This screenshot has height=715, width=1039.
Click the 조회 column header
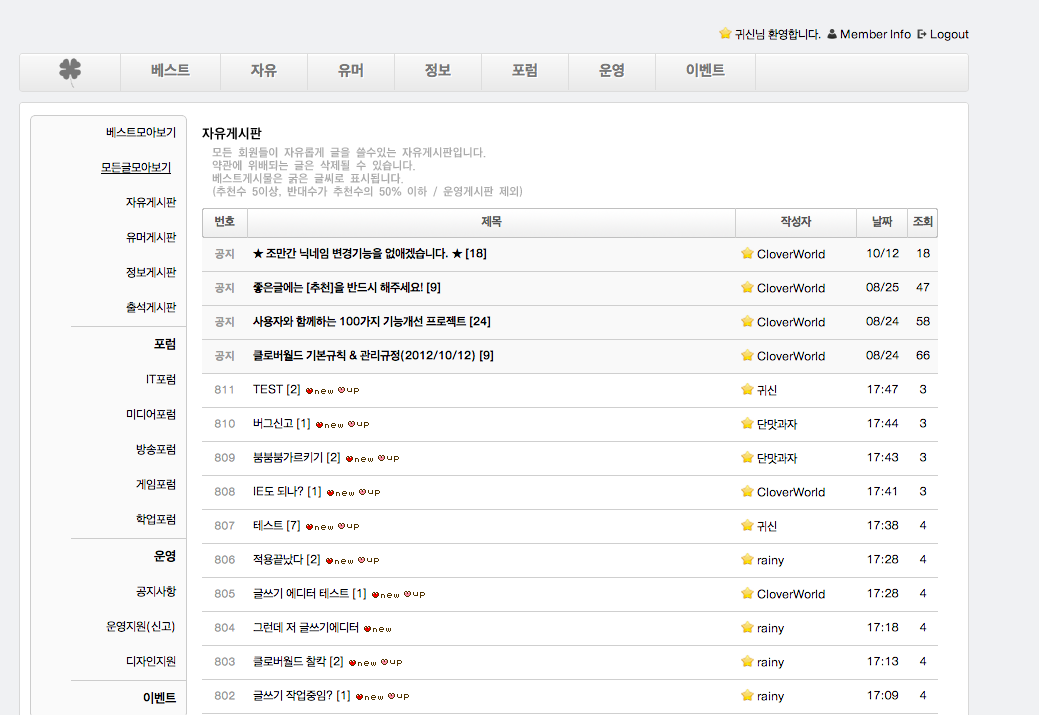[922, 222]
